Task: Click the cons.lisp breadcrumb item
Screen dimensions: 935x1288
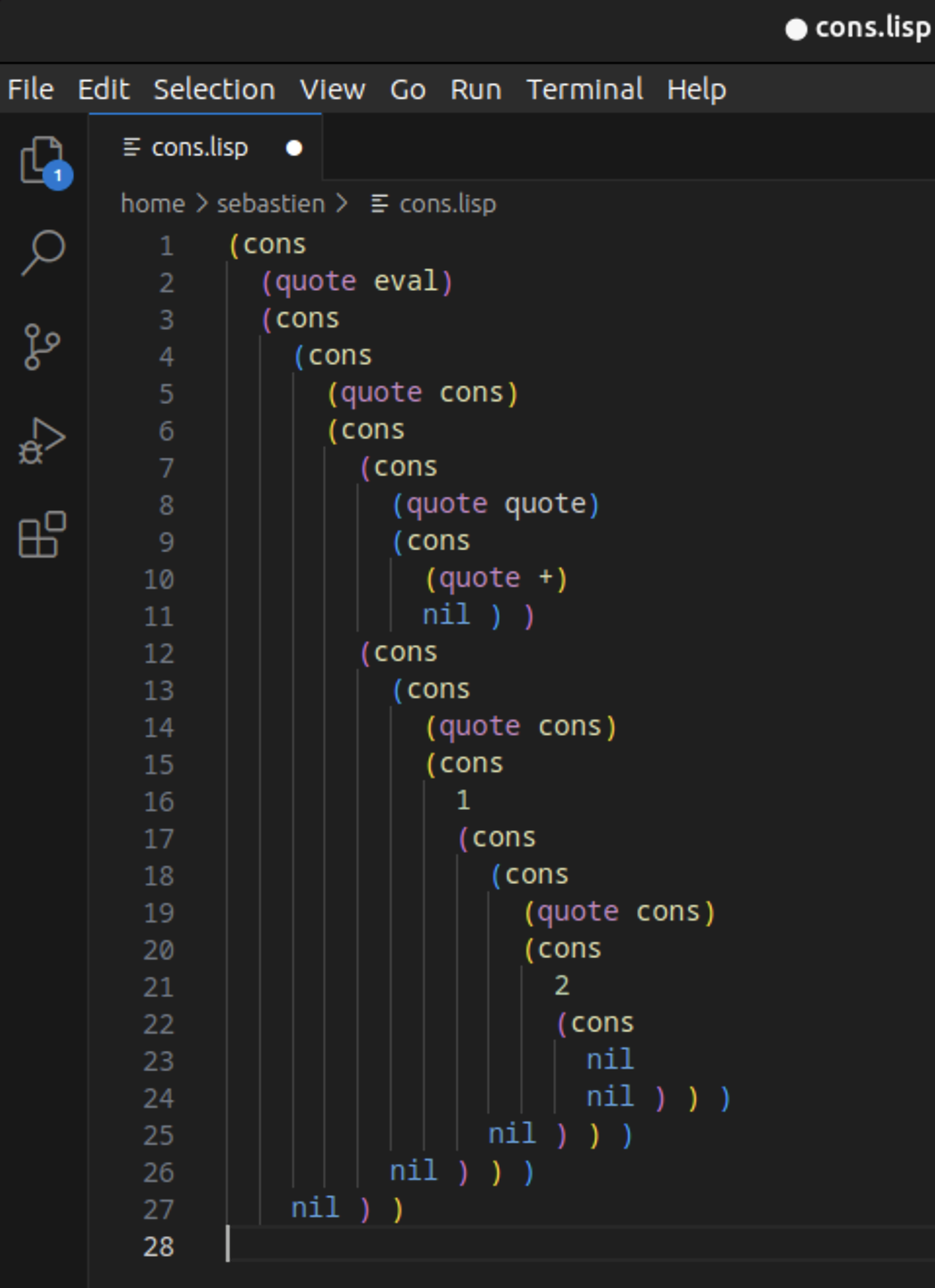Action: [x=447, y=204]
